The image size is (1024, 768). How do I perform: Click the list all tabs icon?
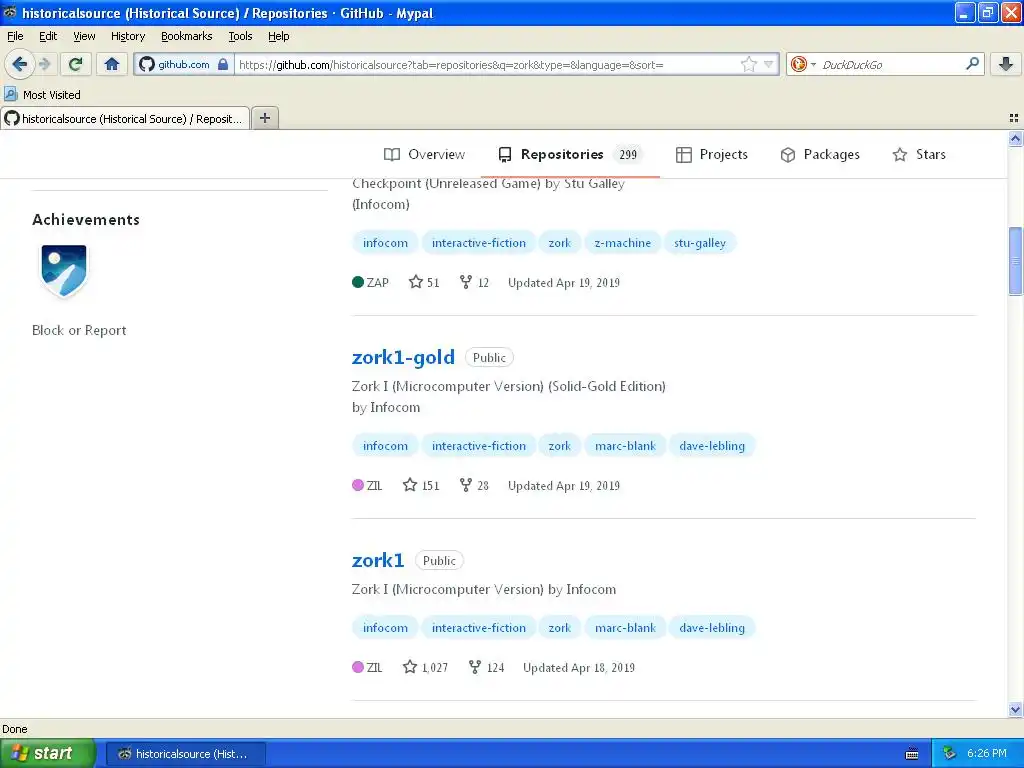click(x=1014, y=118)
